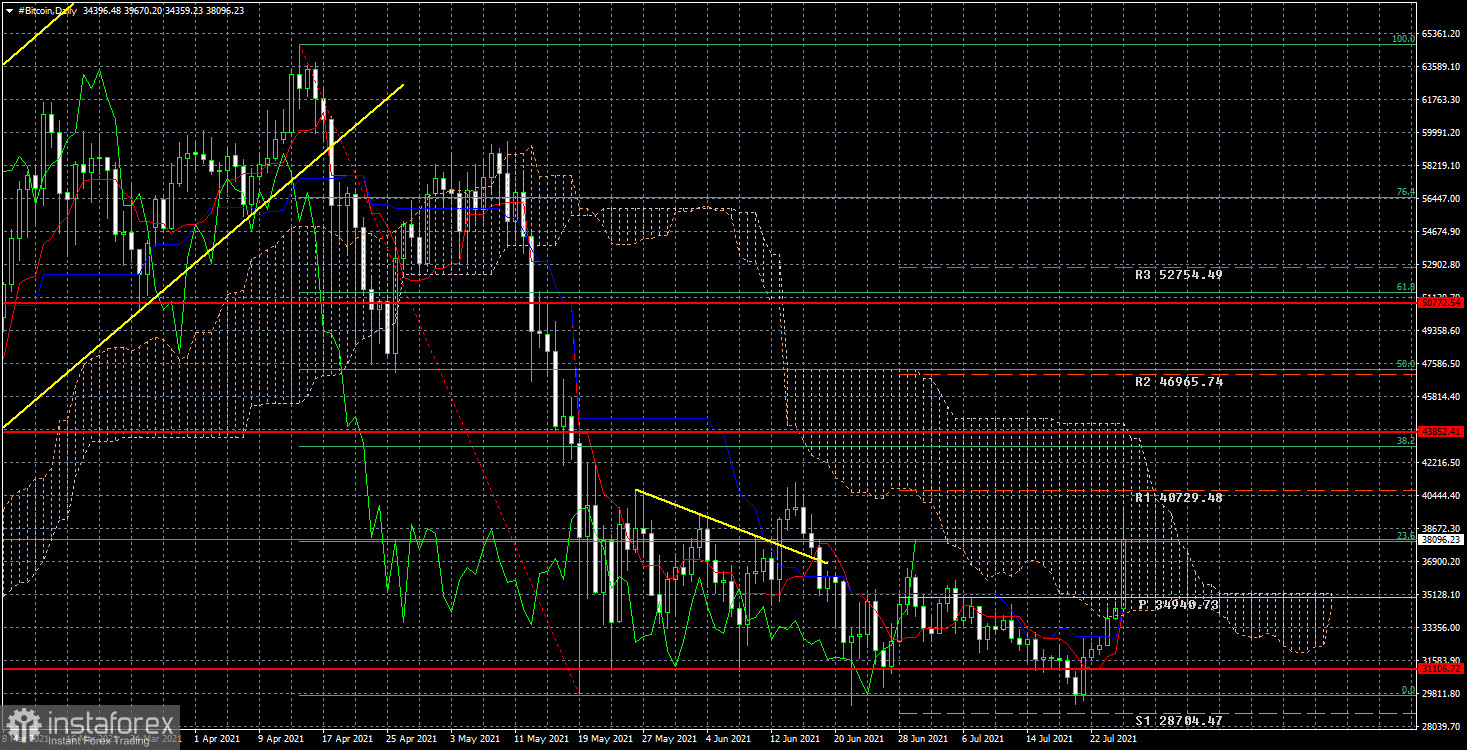Click the 4 Jun 2021 date label
Screen dimensions: 1467x750
tap(730, 739)
